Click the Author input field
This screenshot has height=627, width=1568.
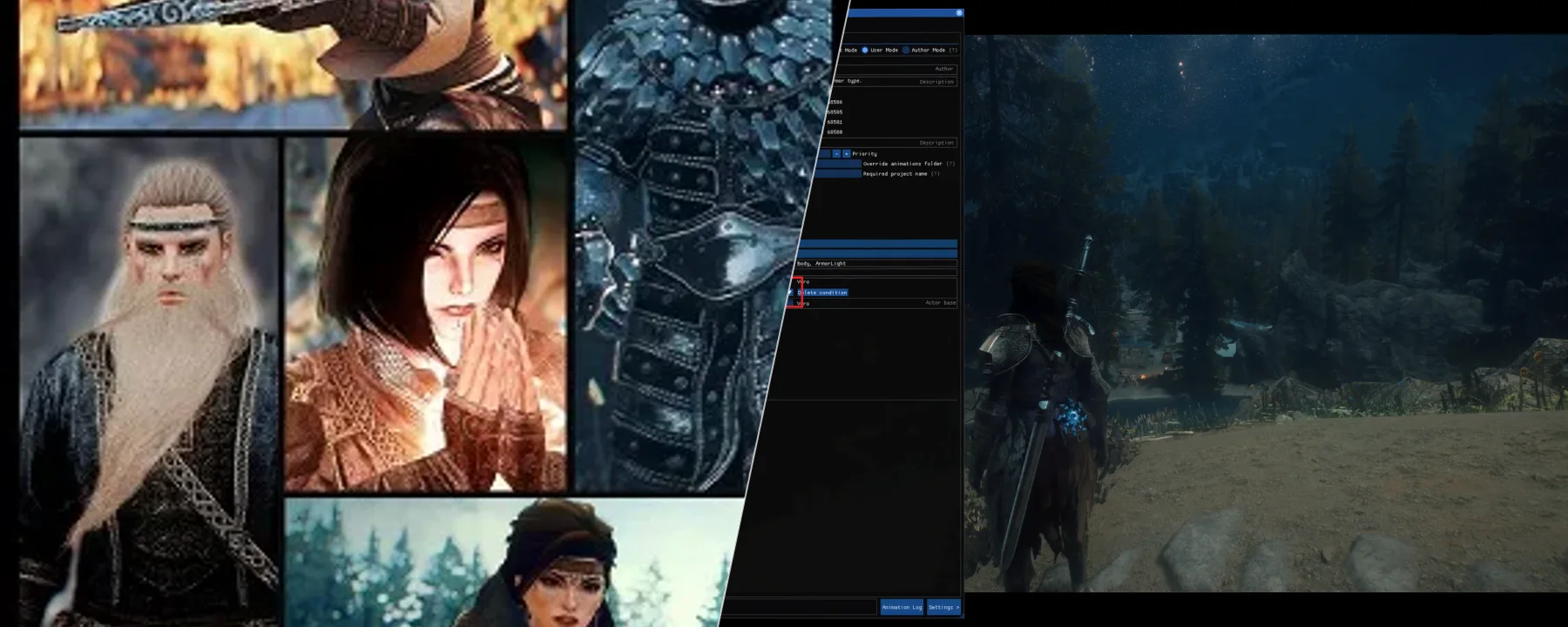pos(896,69)
